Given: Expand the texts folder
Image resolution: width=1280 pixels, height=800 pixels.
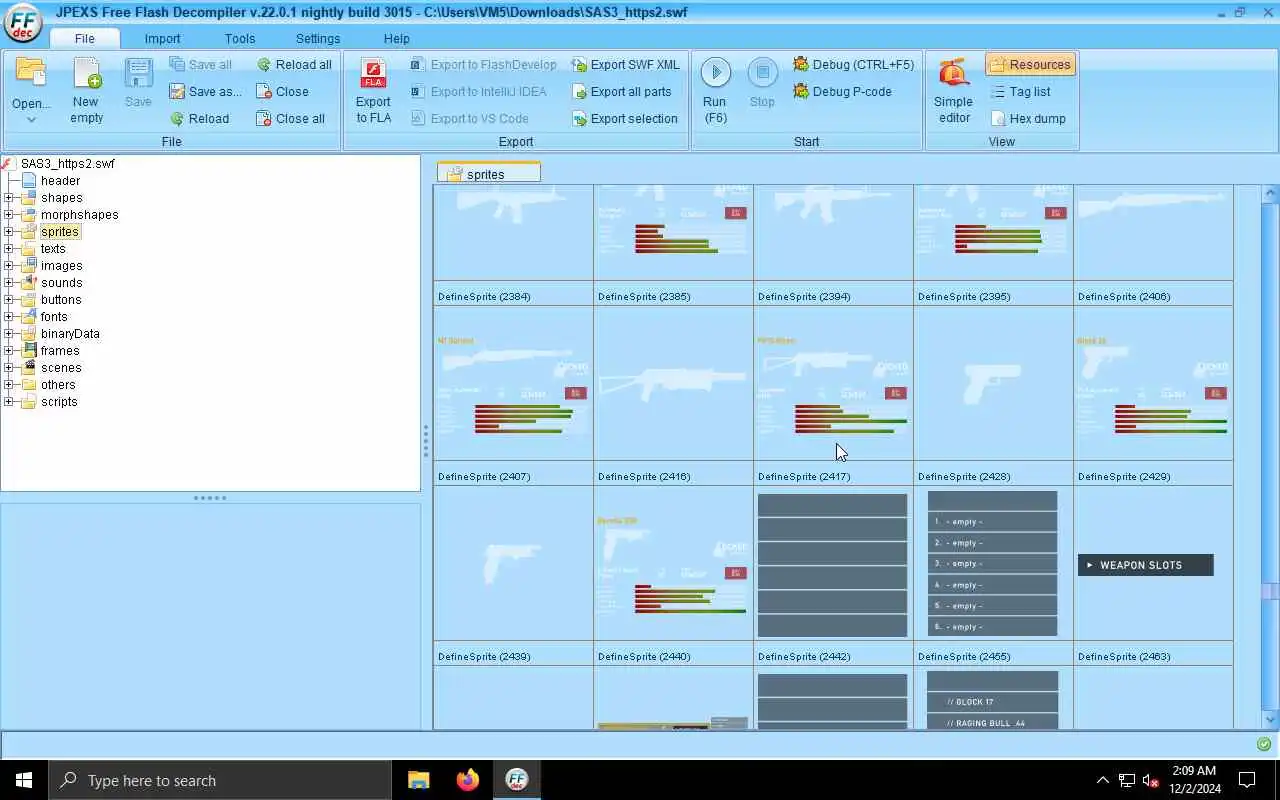Looking at the screenshot, I should click(8, 248).
